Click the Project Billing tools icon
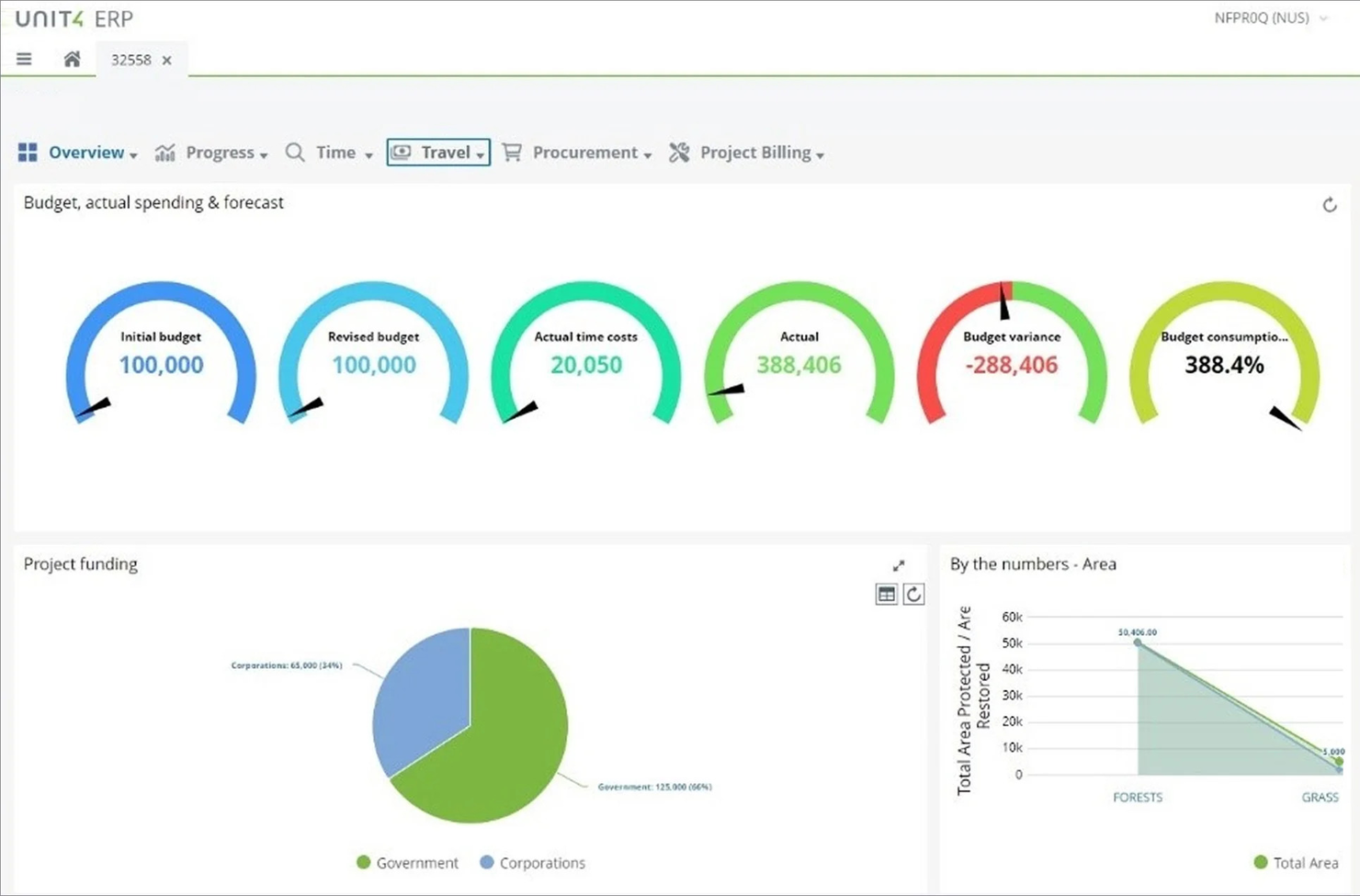The height and width of the screenshot is (896, 1360). click(x=679, y=153)
